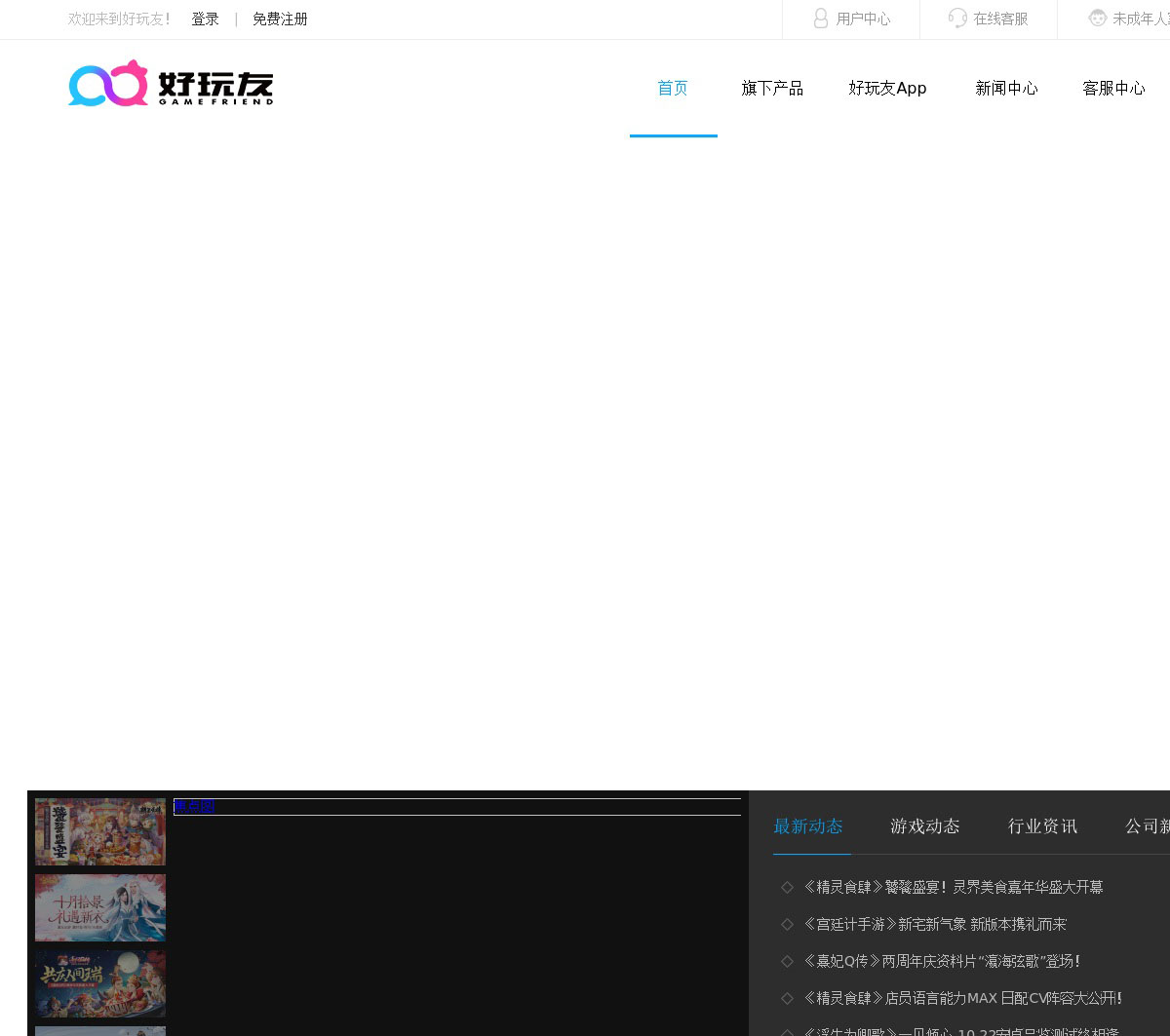
Task: Select the 共庆人间瑞 banner thumbnail
Action: (x=100, y=983)
